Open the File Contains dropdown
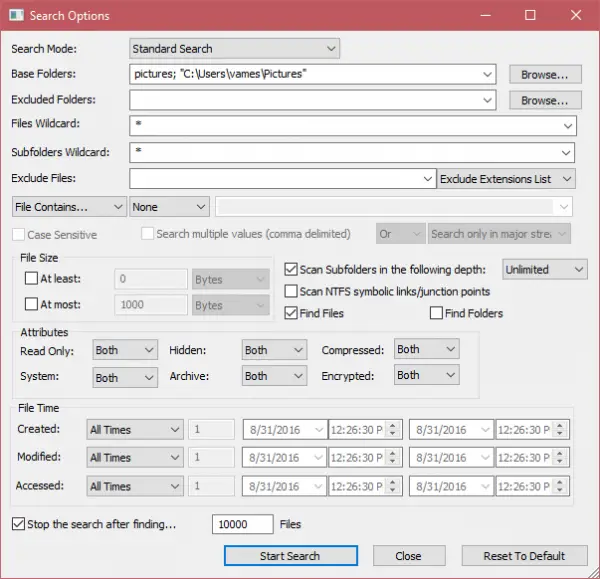This screenshot has width=600, height=579. pos(68,207)
